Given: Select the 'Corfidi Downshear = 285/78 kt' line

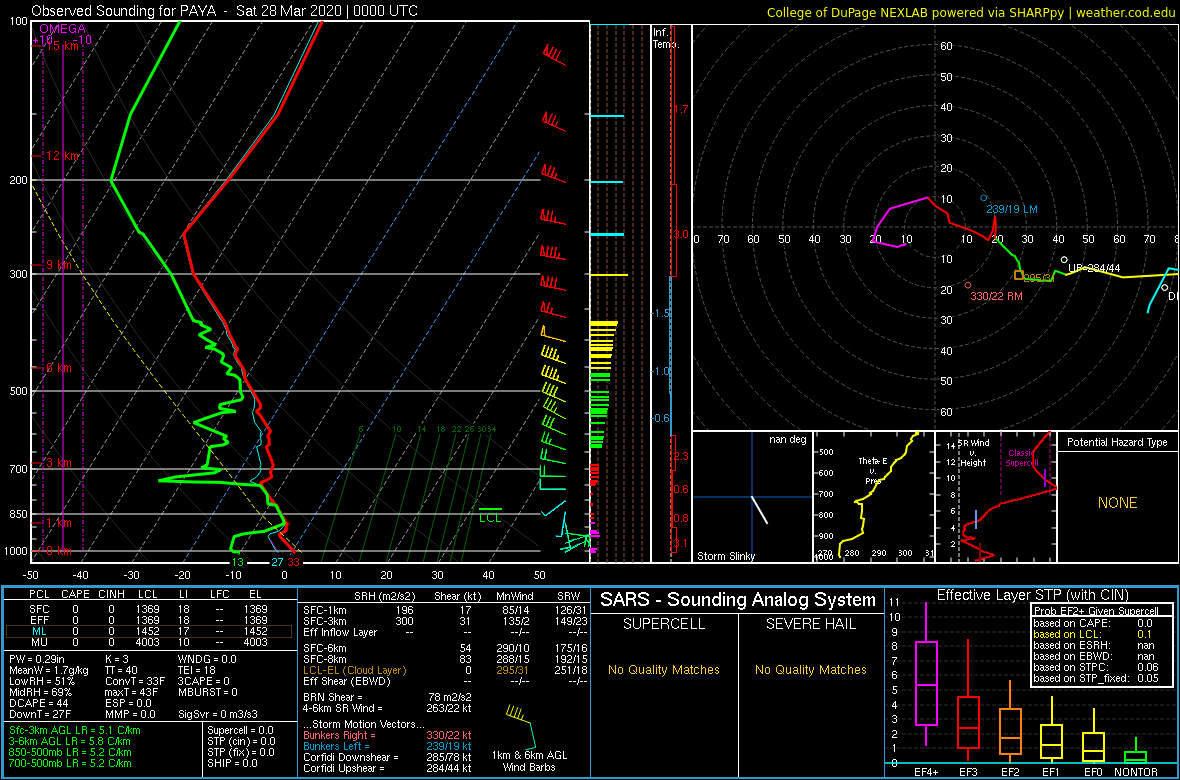Looking at the screenshot, I should tap(387, 757).
